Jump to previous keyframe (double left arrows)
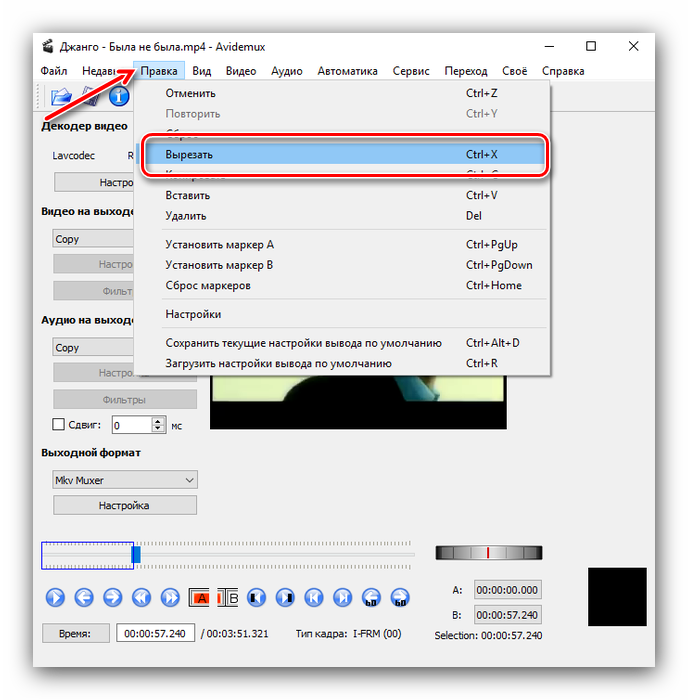The image size is (688, 700). pos(142,598)
